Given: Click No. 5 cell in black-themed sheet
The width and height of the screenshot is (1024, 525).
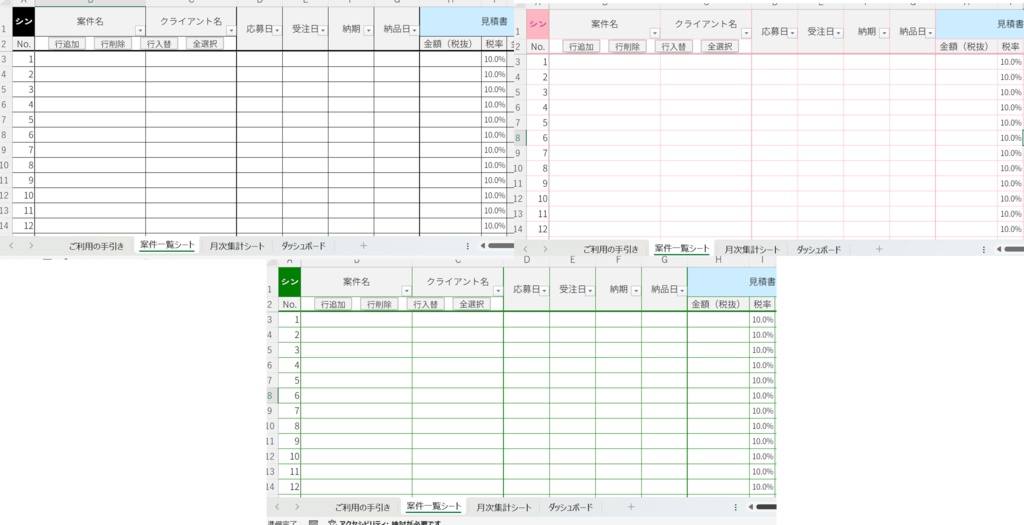Looking at the screenshot, I should point(24,119).
